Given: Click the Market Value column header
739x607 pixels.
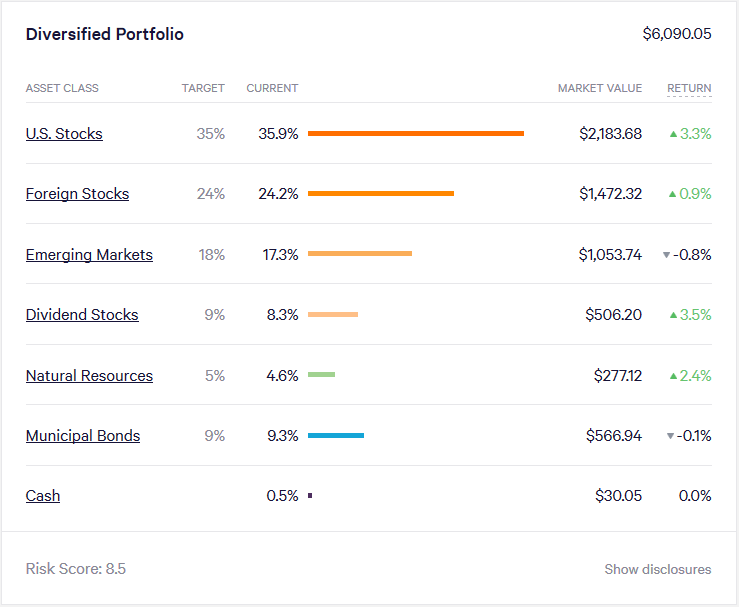Looking at the screenshot, I should click(600, 88).
